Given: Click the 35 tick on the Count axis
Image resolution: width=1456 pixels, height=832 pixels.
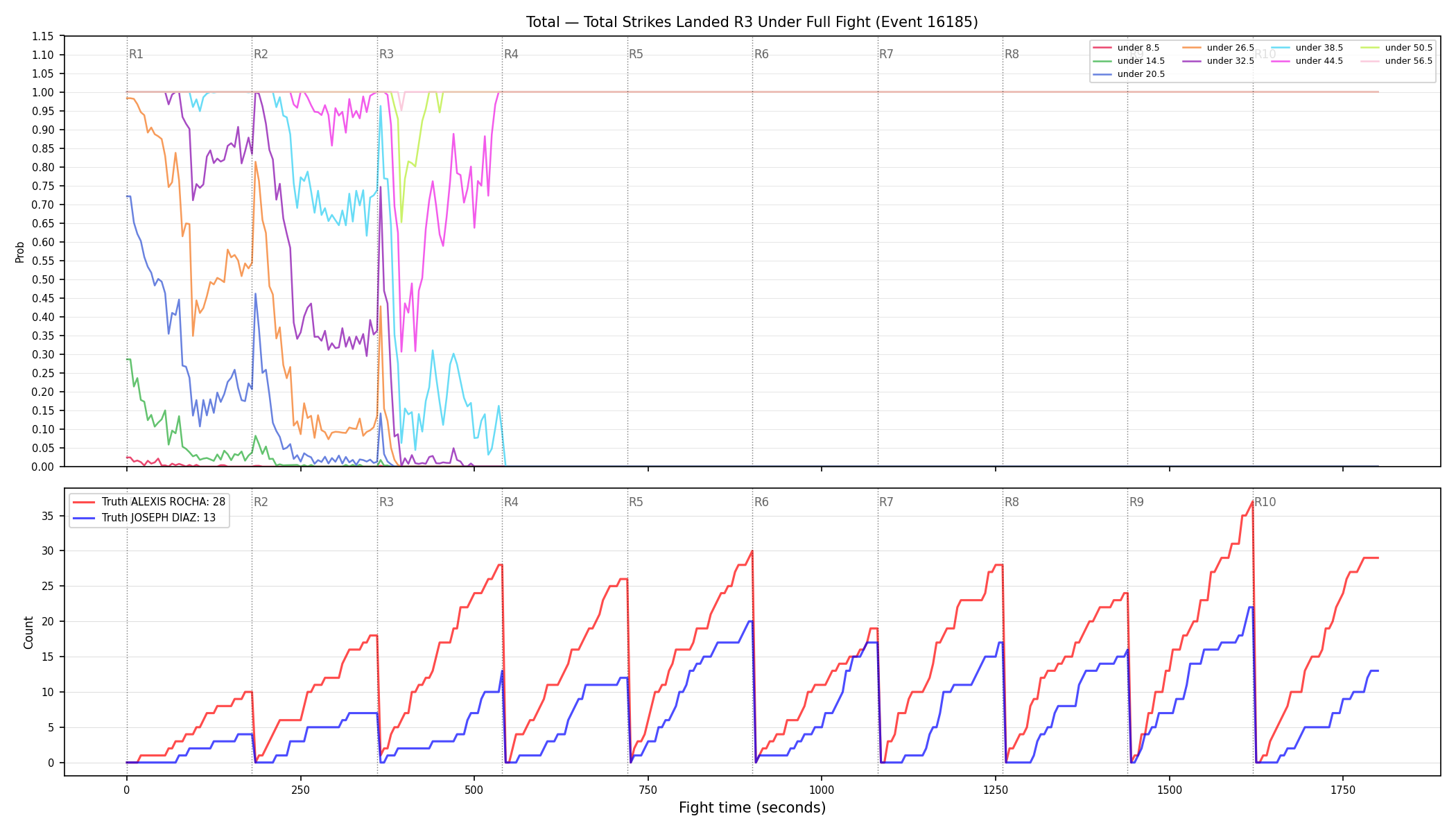Looking at the screenshot, I should [x=48, y=516].
